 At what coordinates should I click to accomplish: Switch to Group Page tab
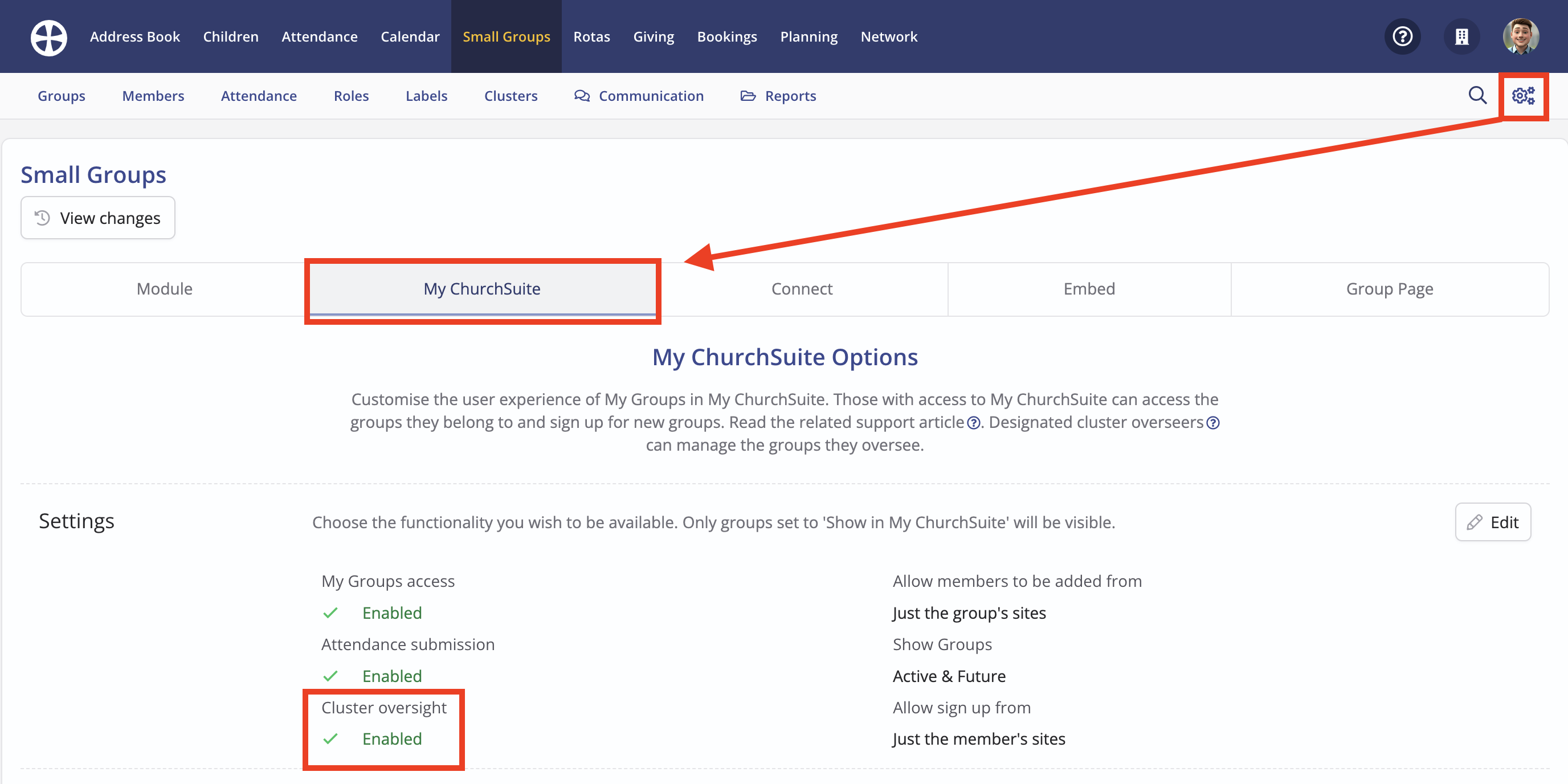1390,289
